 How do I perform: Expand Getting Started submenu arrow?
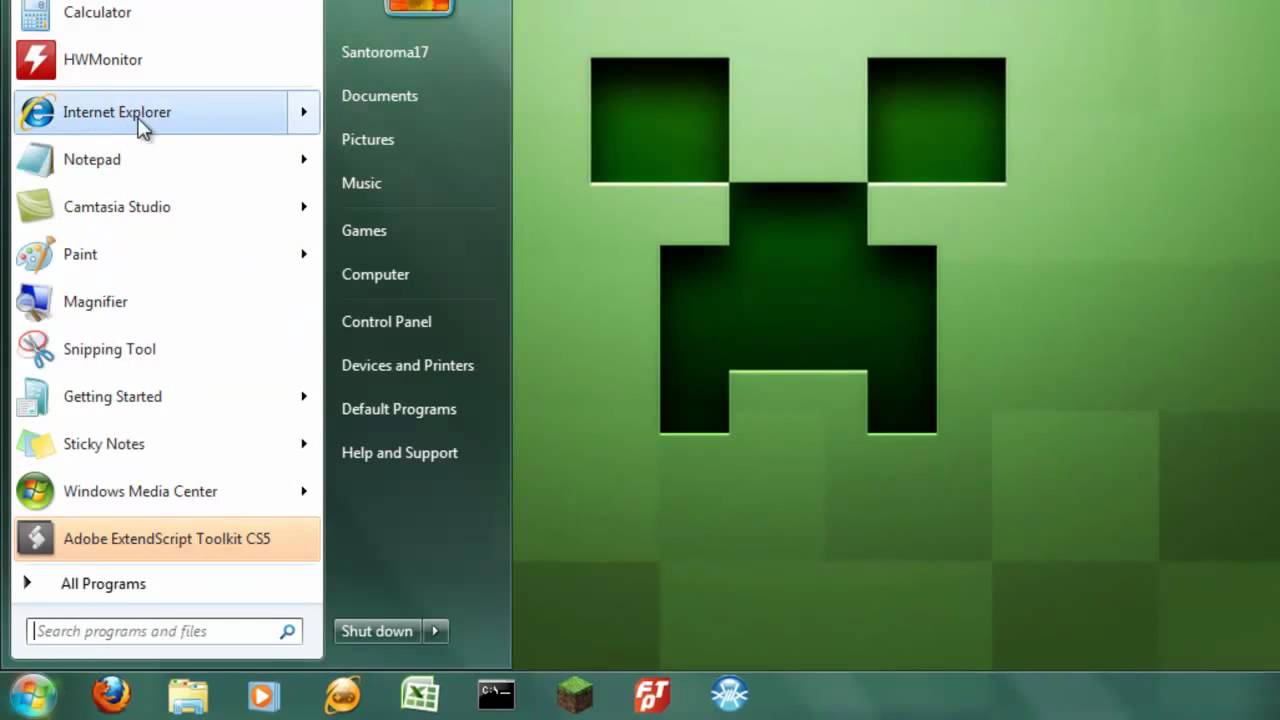pos(304,397)
